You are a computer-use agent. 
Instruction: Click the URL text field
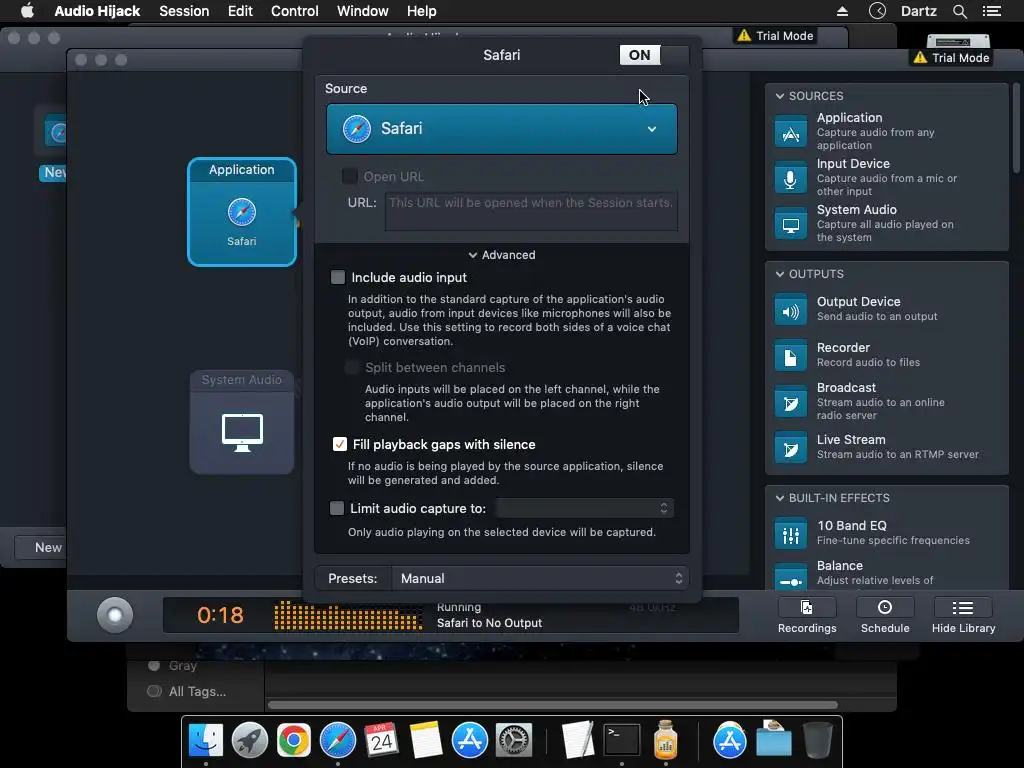531,211
